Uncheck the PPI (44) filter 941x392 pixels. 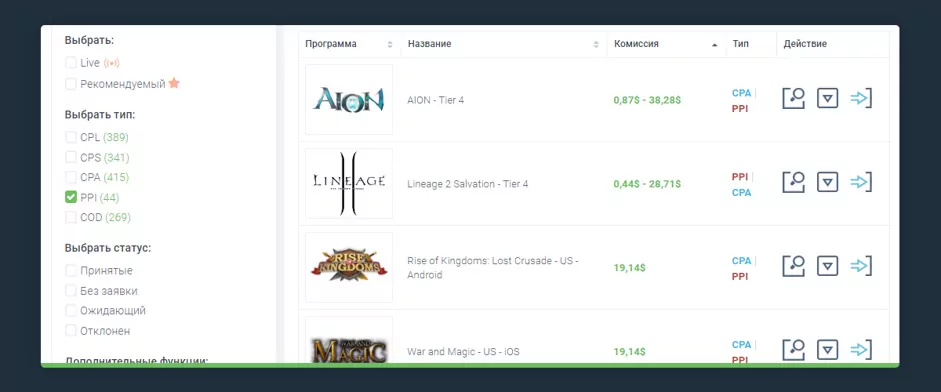click(x=71, y=197)
